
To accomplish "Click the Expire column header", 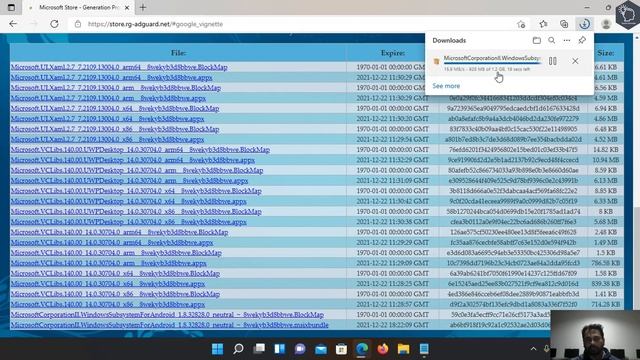I will click(392, 53).
